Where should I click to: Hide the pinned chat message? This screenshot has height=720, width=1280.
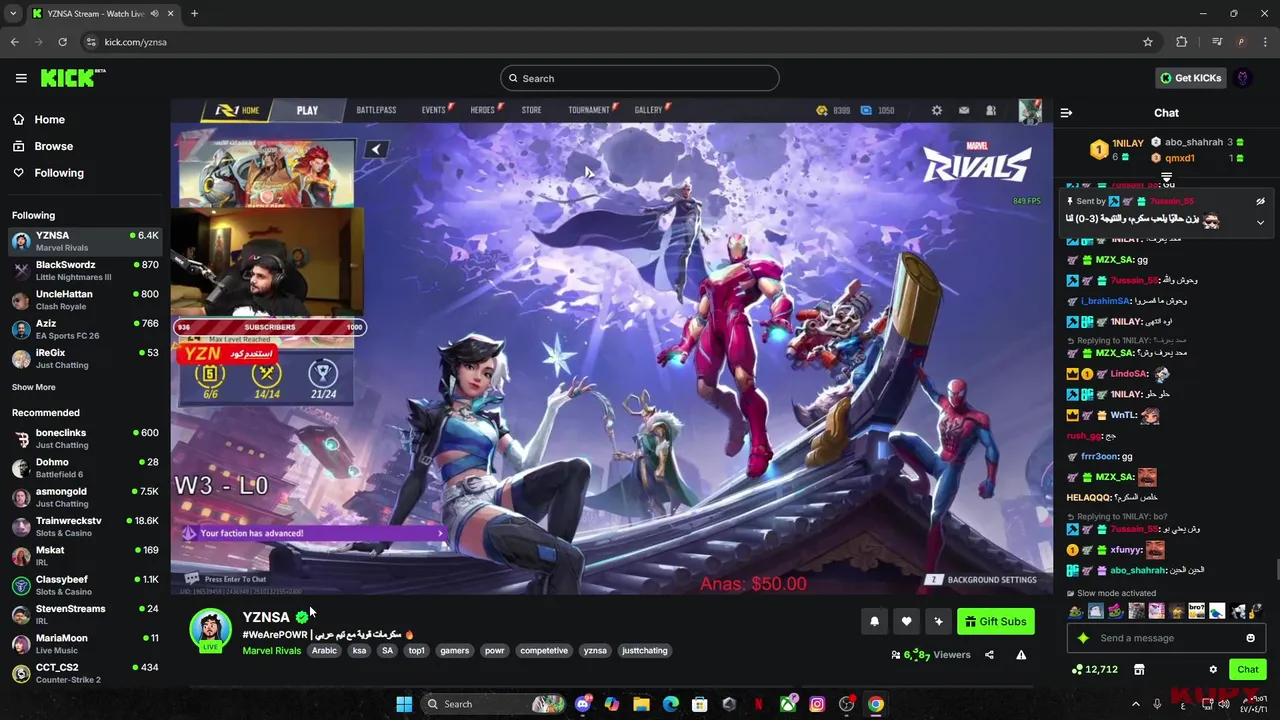tap(1260, 201)
